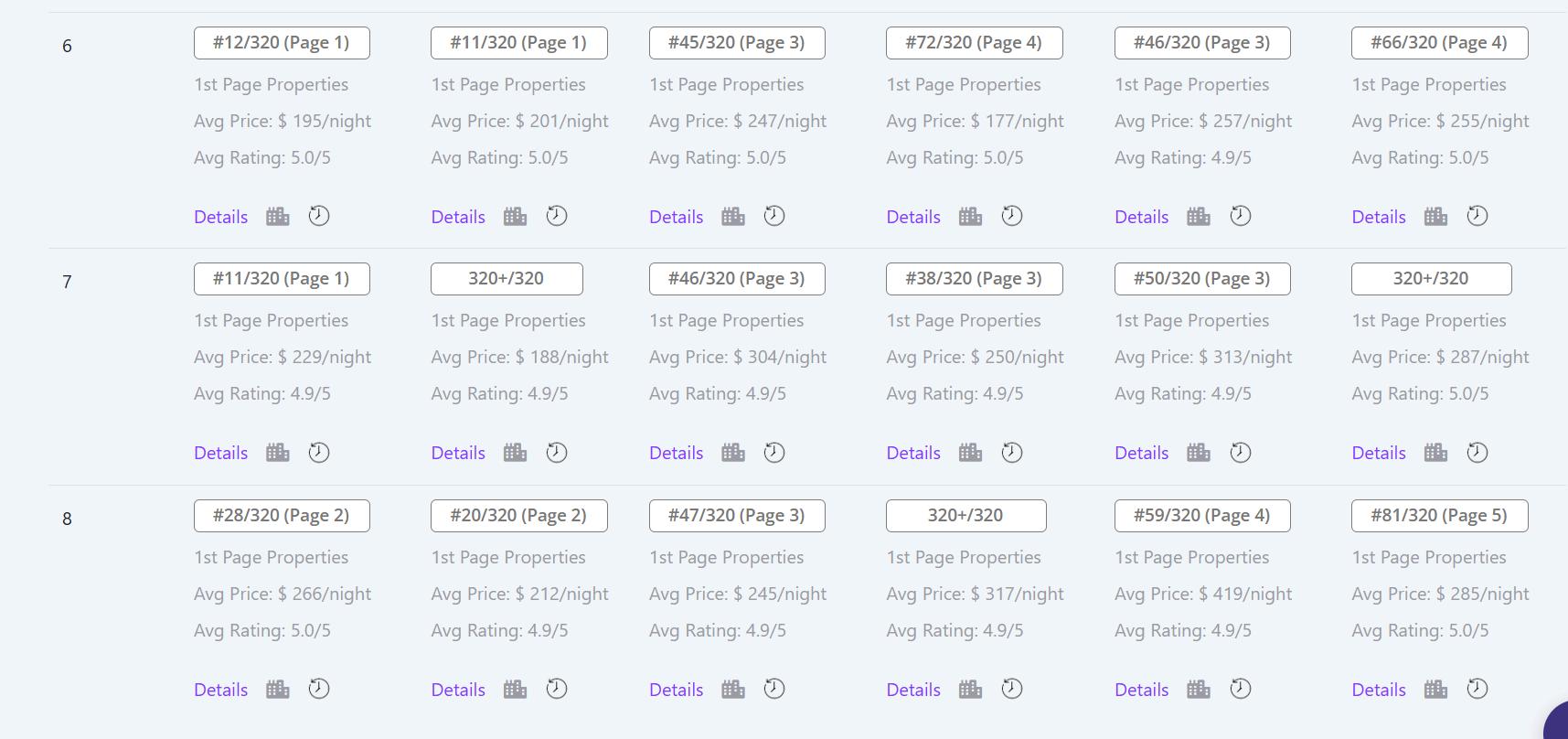Click building icon in the $257/night card
This screenshot has height=739, width=1568.
(1199, 217)
